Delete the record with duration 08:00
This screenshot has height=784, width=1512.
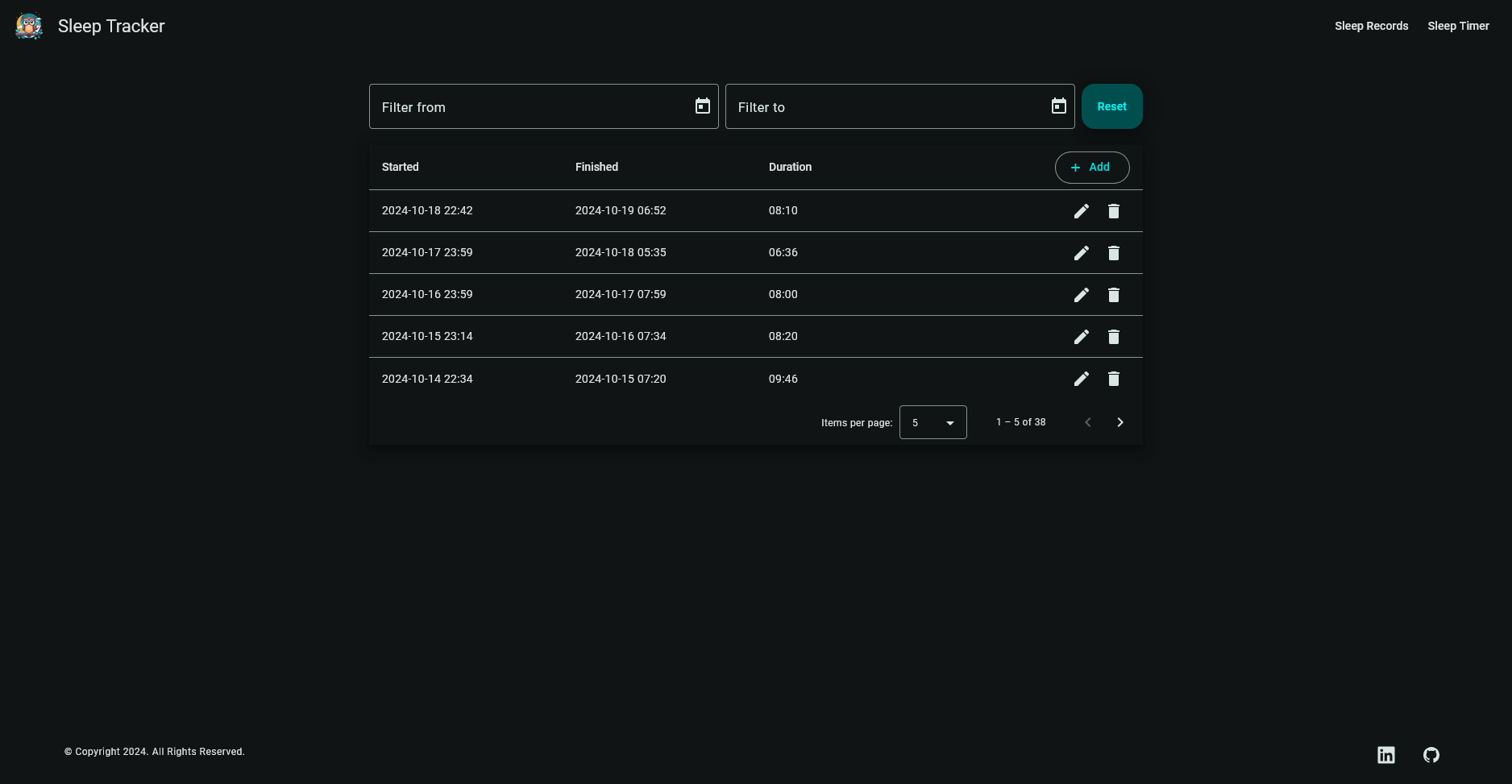click(1113, 295)
